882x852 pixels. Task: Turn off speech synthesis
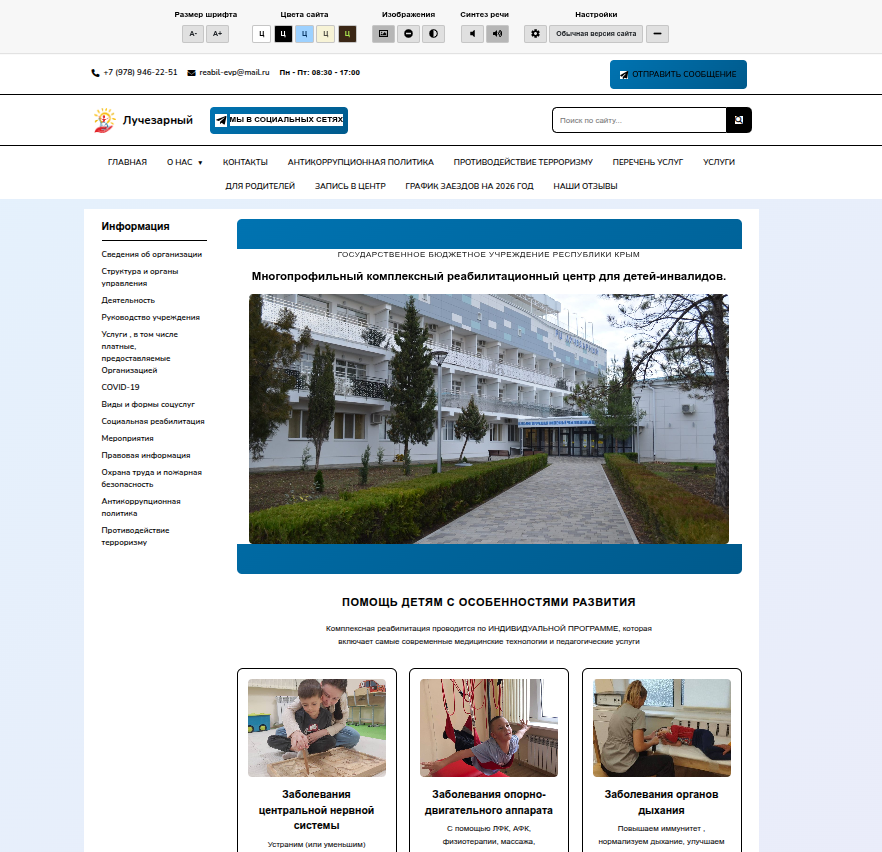tap(472, 34)
